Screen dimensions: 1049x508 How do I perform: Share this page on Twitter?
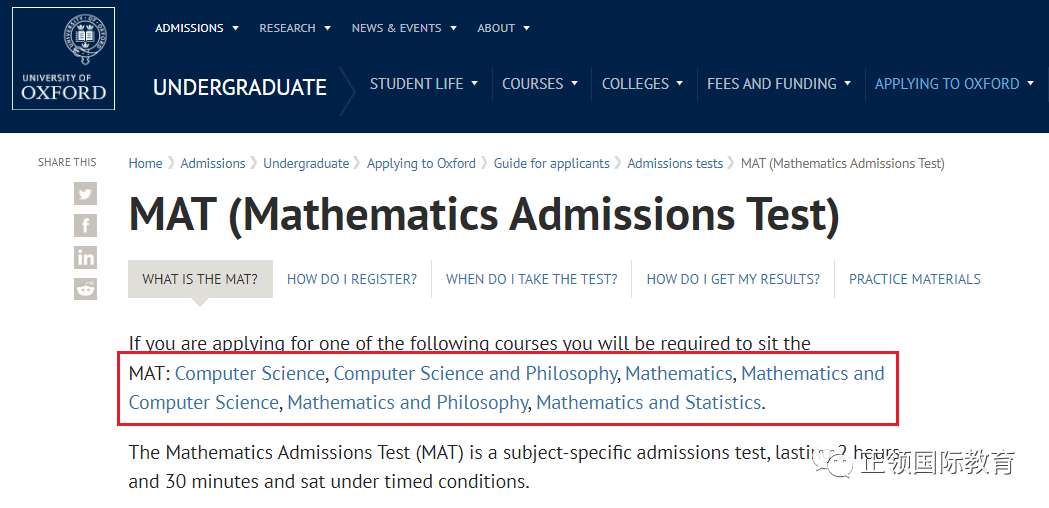[x=85, y=194]
